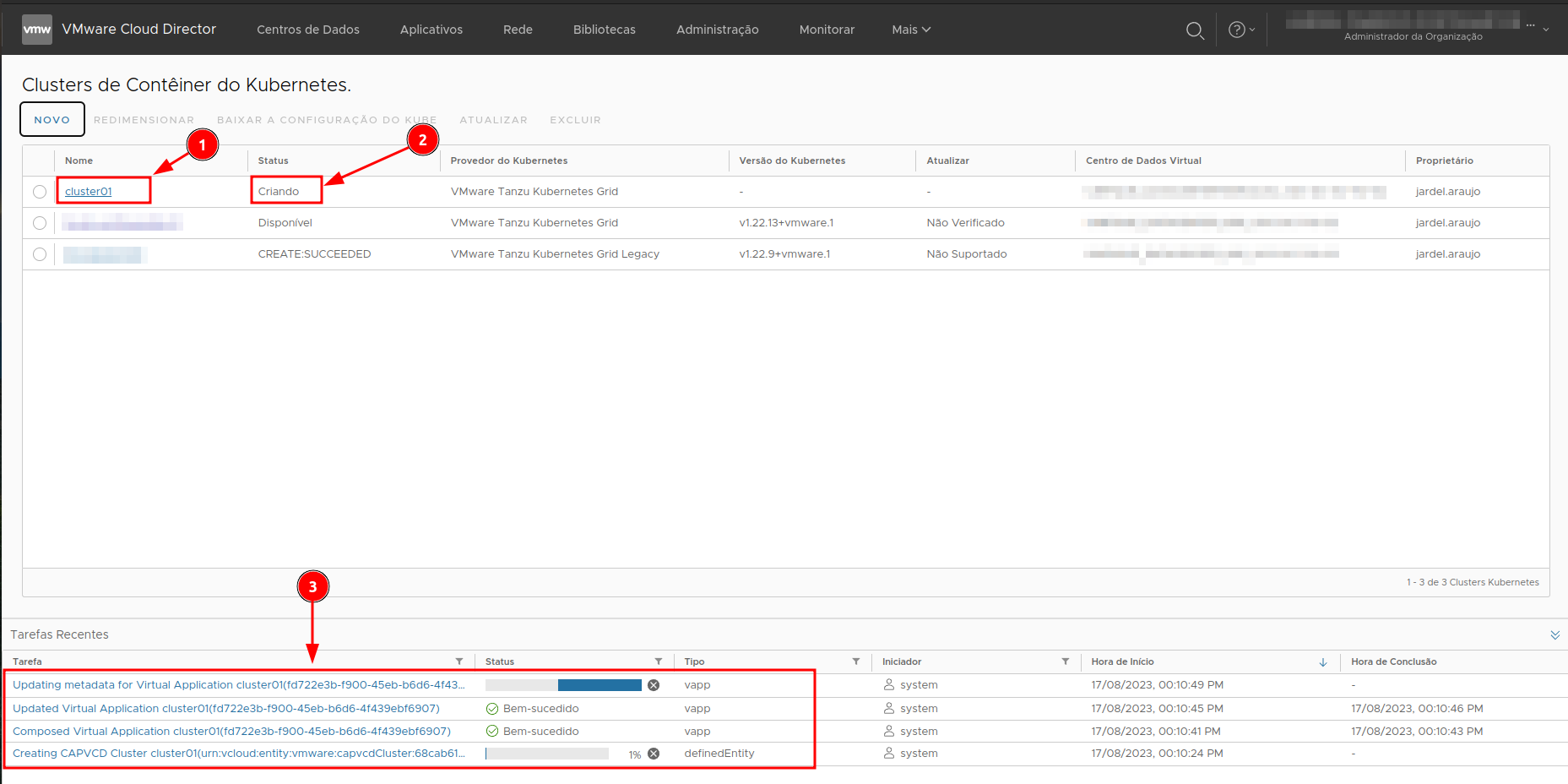Viewport: 1568px width, 784px height.
Task: Click the VMware vmw logo icon
Action: (37, 30)
